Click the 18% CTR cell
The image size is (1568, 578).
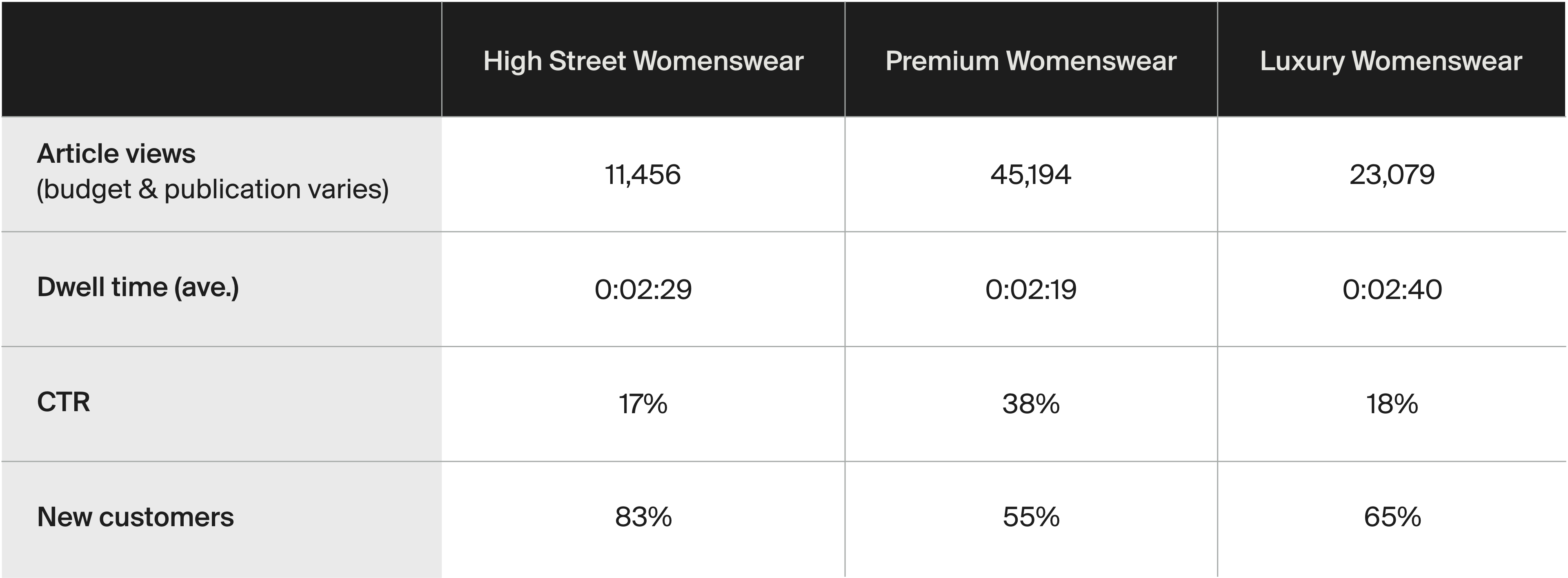(1392, 404)
